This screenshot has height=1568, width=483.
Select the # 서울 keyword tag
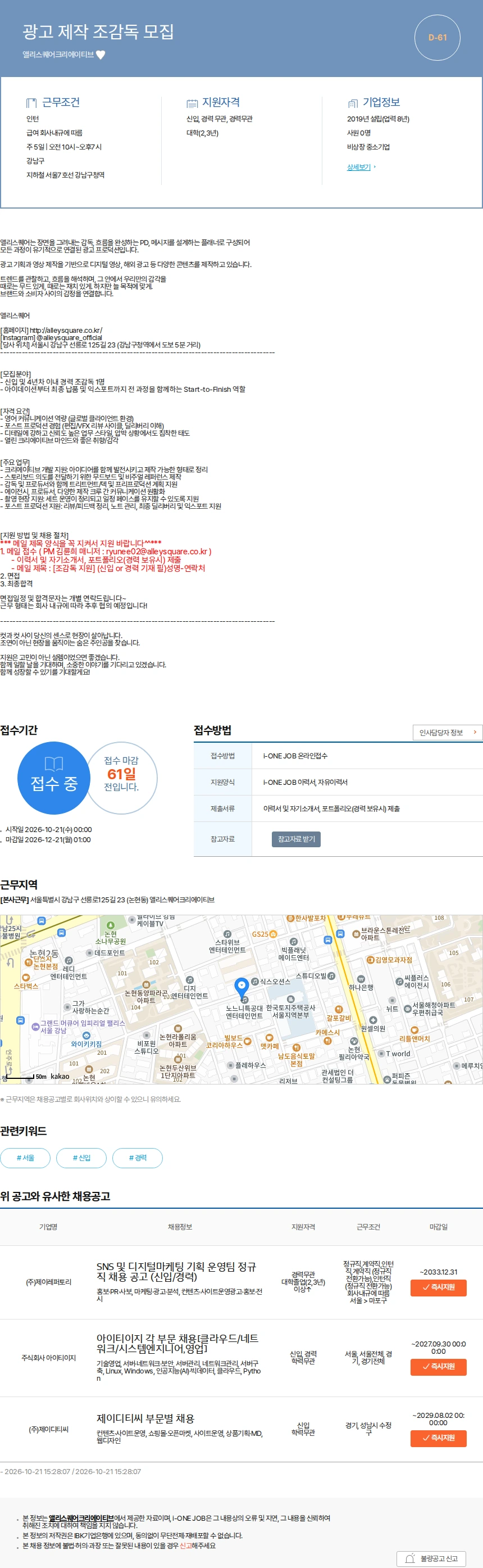[x=25, y=1157]
